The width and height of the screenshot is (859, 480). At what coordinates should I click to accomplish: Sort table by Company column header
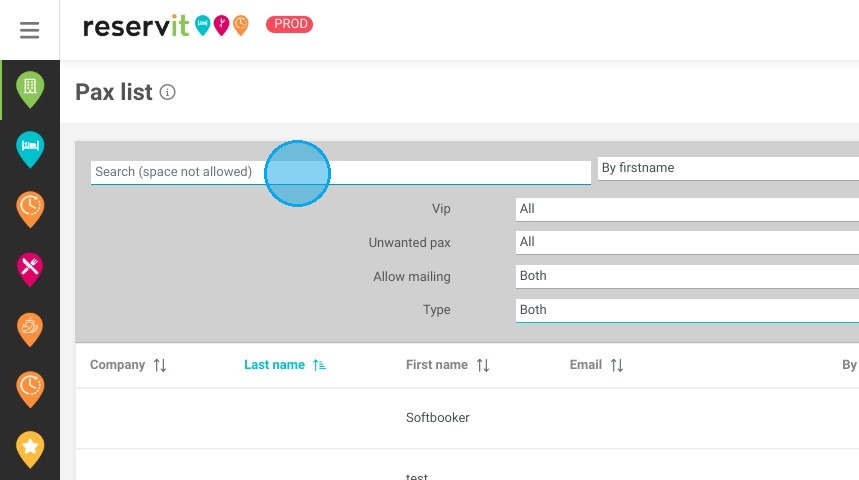(x=117, y=365)
